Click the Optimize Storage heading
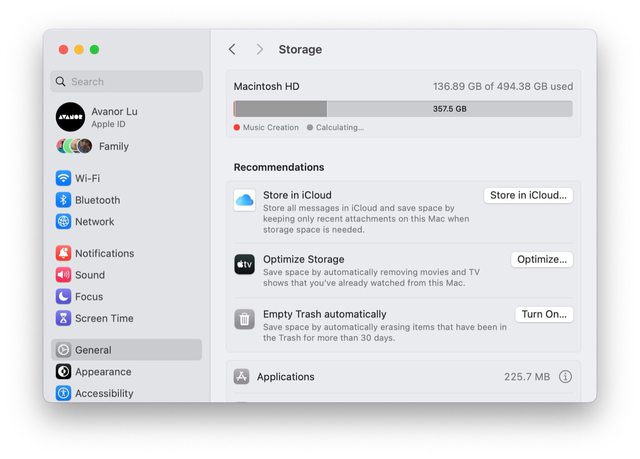 tap(304, 259)
